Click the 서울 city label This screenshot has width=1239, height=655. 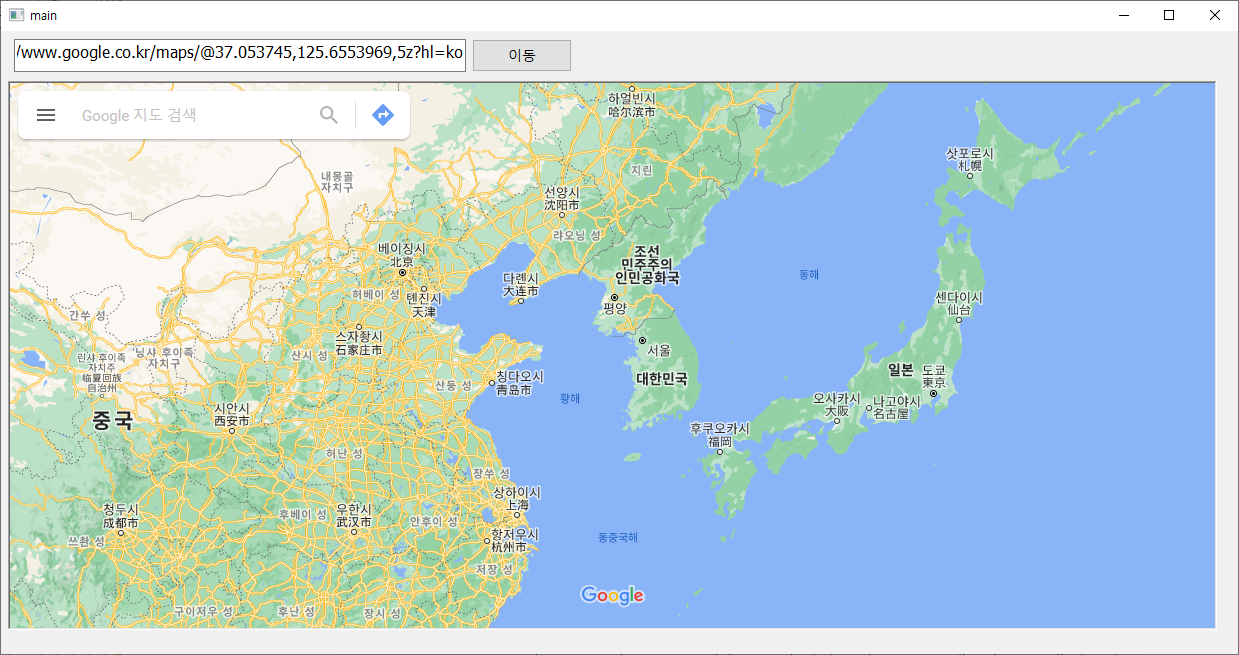[x=659, y=351]
